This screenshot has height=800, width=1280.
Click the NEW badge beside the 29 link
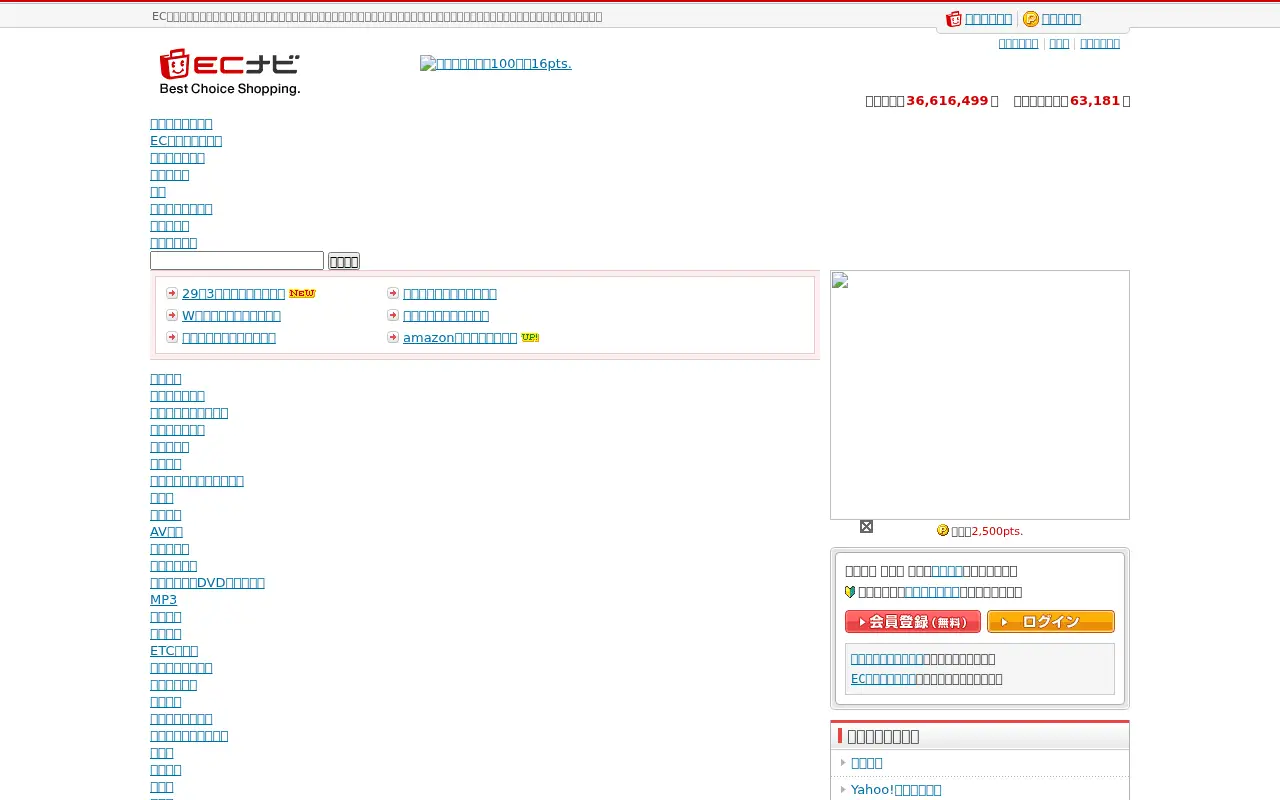(x=302, y=293)
